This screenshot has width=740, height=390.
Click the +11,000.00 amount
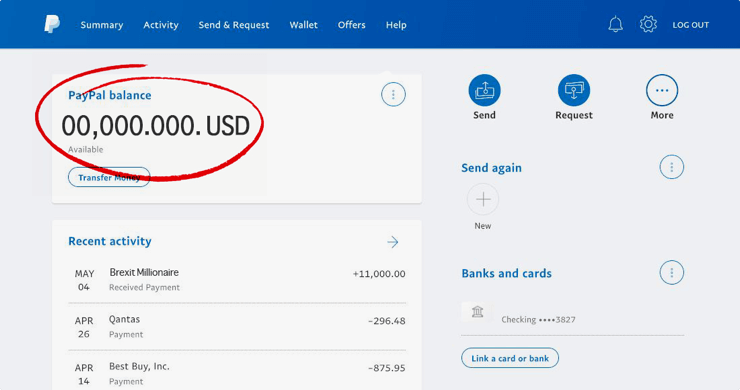(x=379, y=274)
